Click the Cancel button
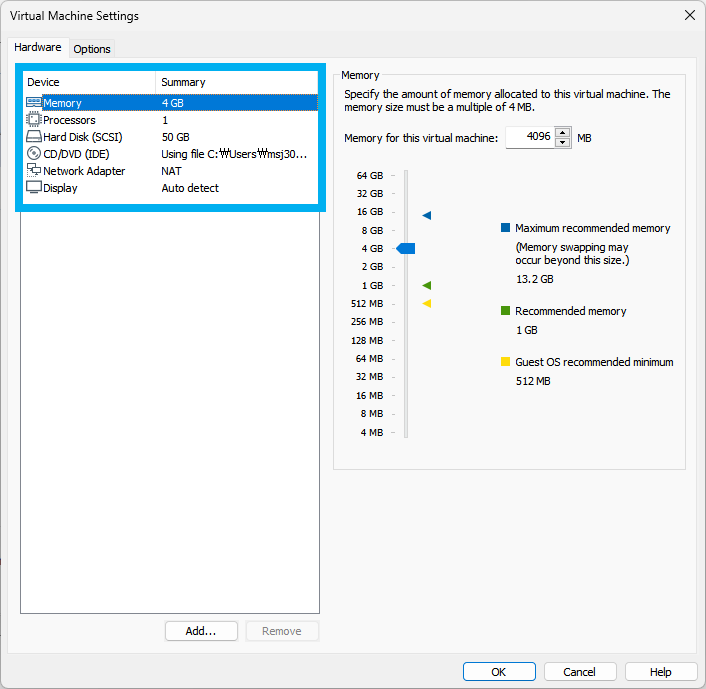Screen dimensions: 706x689 pos(579,672)
